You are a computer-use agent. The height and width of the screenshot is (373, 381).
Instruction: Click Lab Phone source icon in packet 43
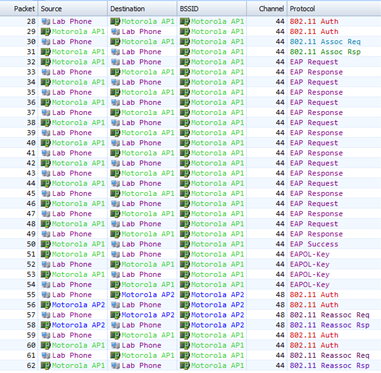point(46,173)
